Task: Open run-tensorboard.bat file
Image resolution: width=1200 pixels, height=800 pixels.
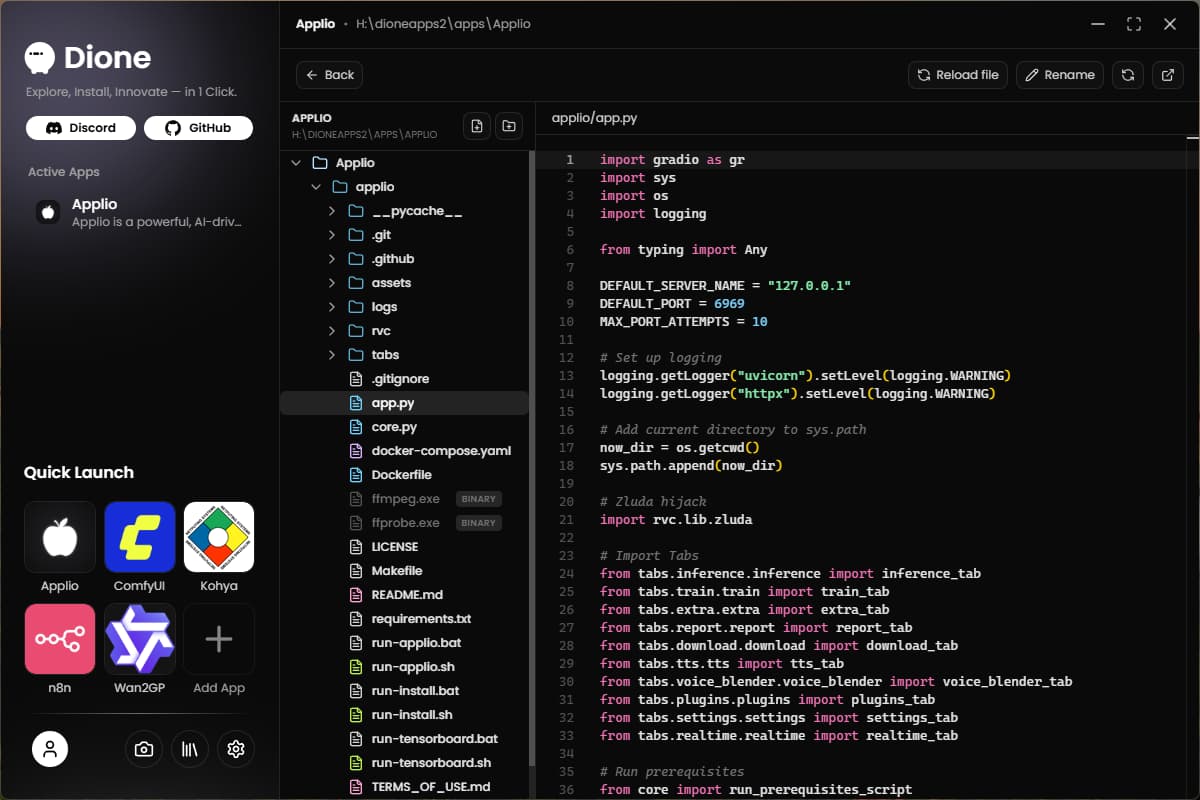Action: tap(404, 739)
